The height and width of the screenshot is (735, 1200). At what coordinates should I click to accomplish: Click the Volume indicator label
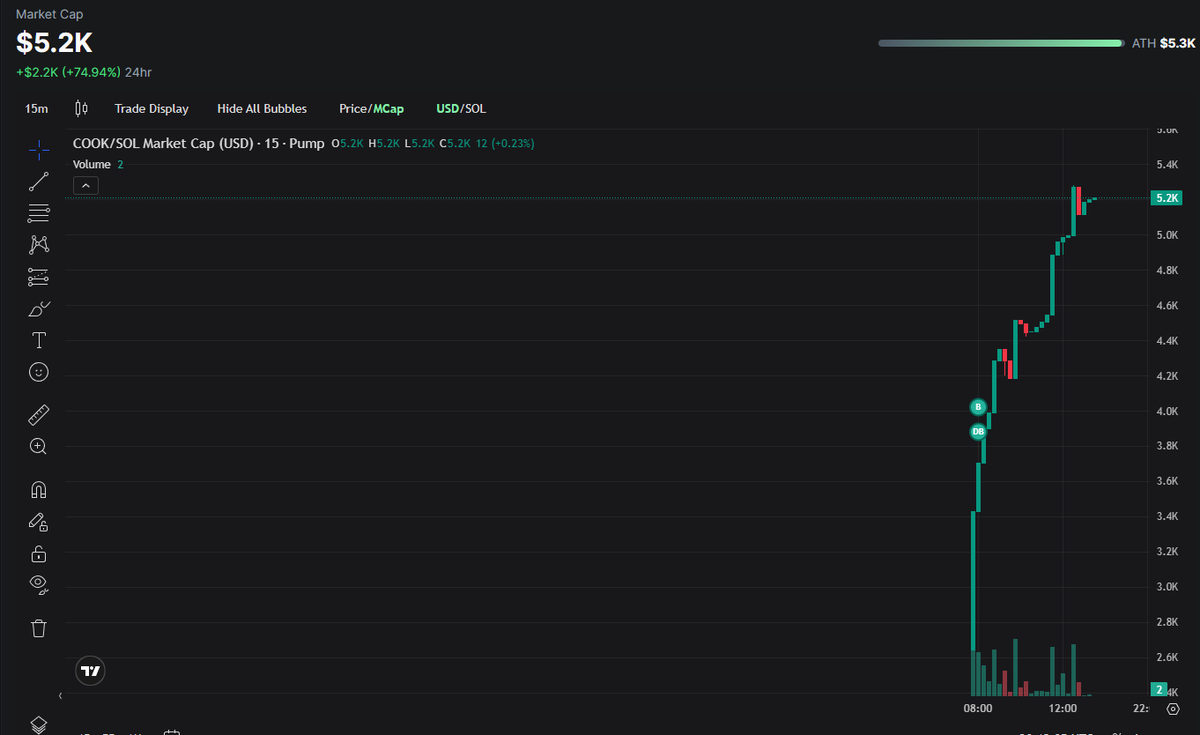tap(92, 164)
